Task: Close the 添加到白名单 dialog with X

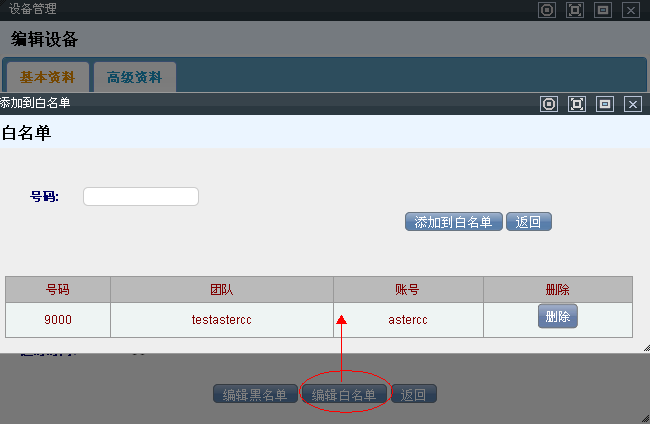Action: tap(632, 104)
